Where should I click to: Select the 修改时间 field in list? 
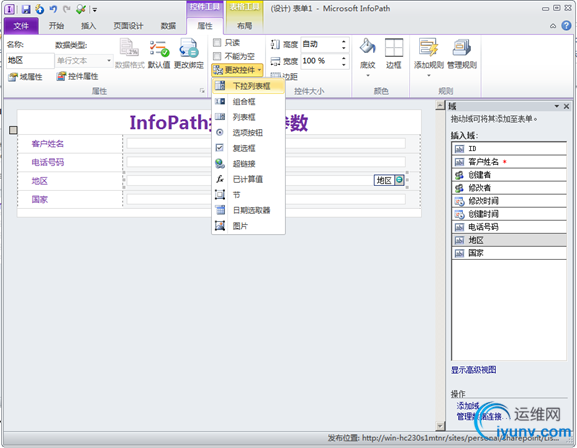tap(509, 201)
